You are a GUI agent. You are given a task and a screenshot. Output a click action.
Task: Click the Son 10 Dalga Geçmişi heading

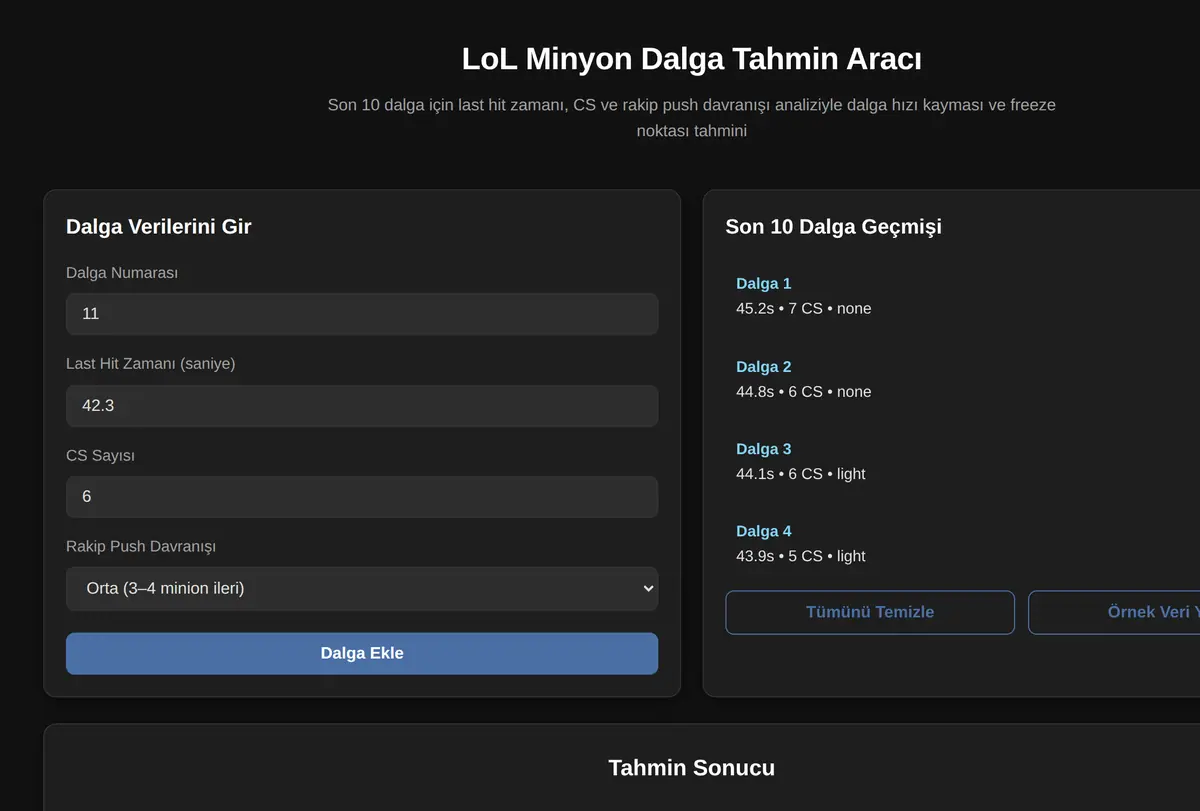[x=834, y=227]
